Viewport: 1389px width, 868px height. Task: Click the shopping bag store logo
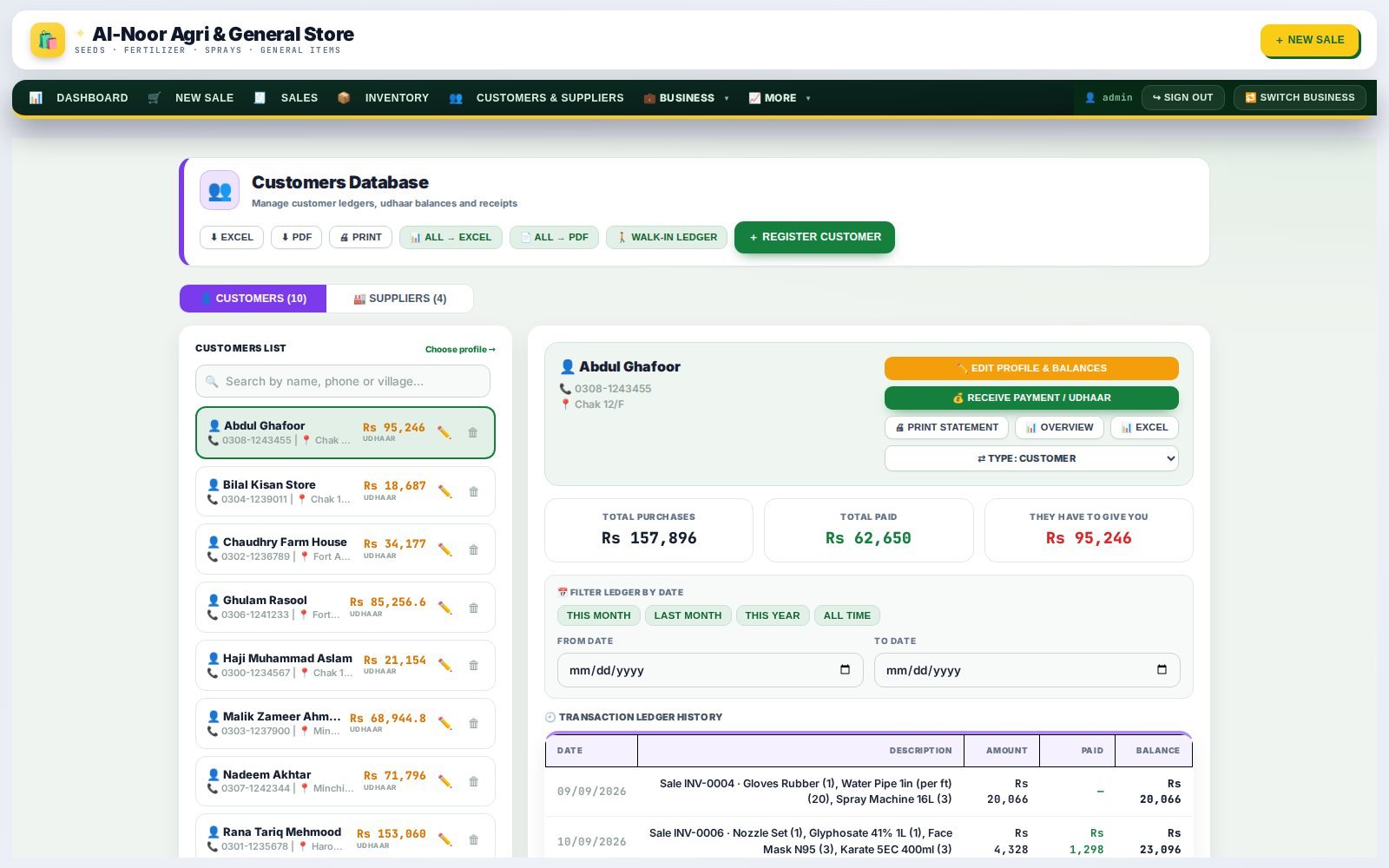click(48, 40)
